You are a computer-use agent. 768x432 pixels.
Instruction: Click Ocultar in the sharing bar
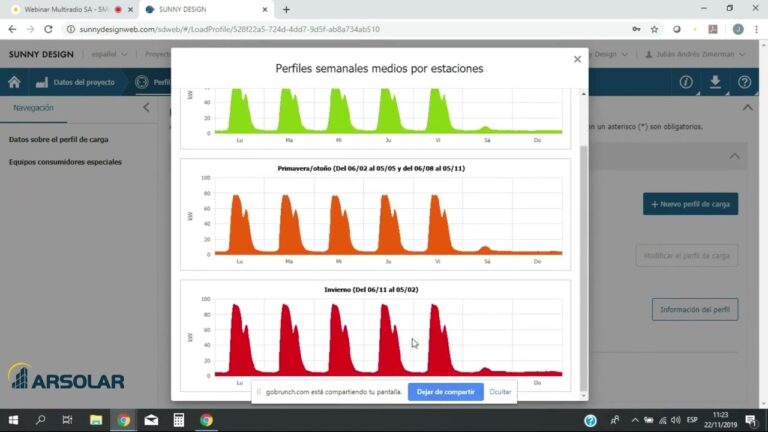click(x=500, y=392)
